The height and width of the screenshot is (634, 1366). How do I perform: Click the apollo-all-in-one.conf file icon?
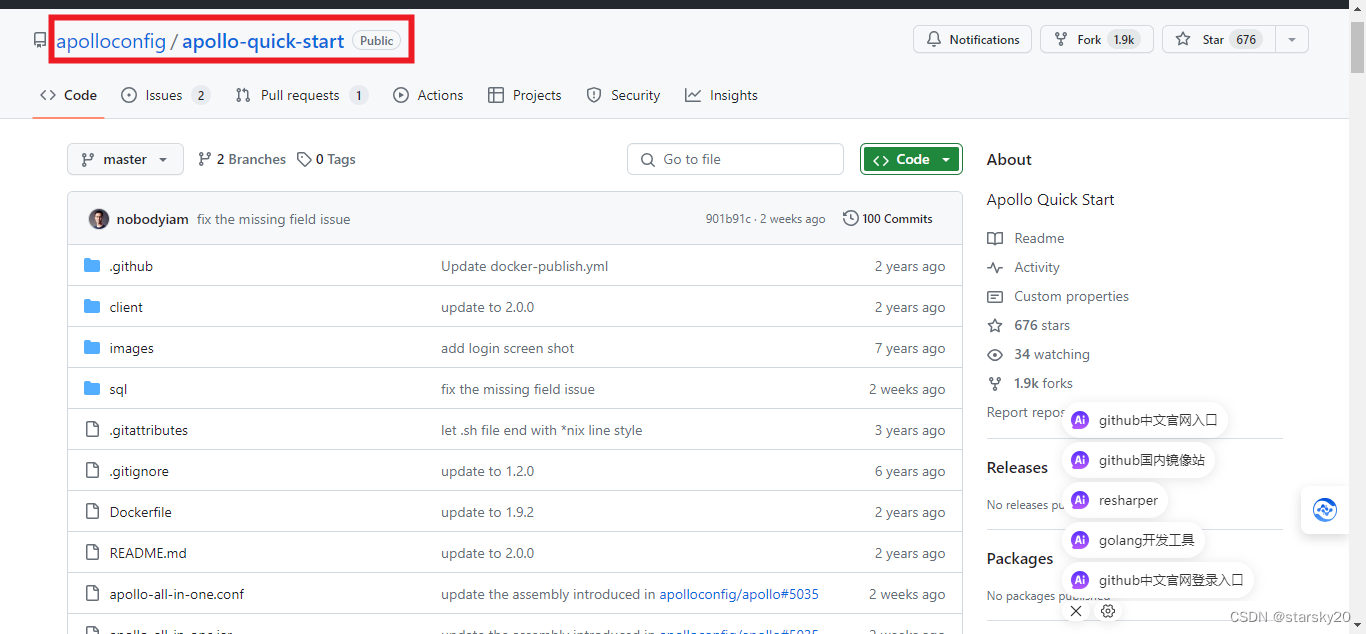click(x=92, y=594)
